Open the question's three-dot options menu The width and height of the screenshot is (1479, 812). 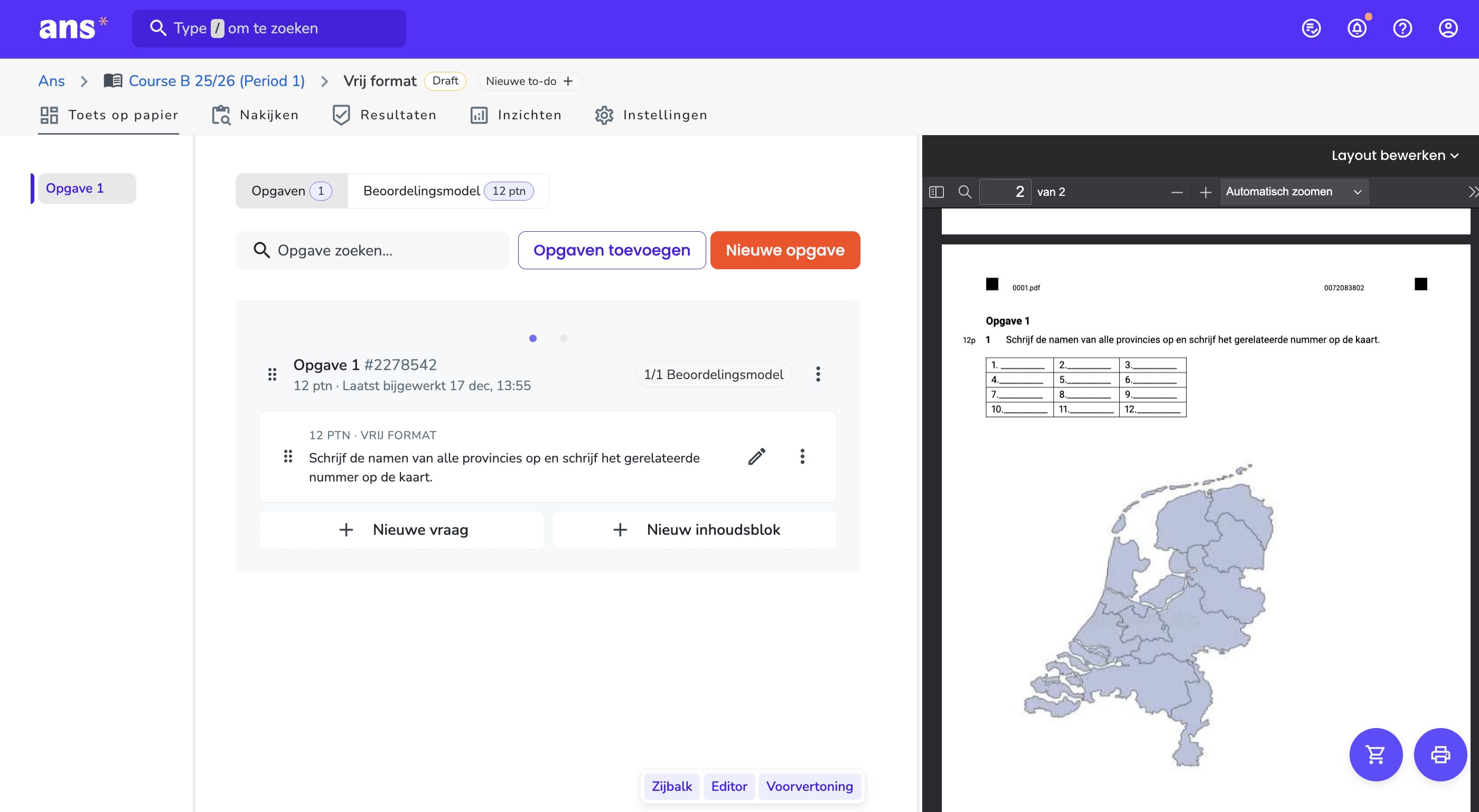(802, 457)
